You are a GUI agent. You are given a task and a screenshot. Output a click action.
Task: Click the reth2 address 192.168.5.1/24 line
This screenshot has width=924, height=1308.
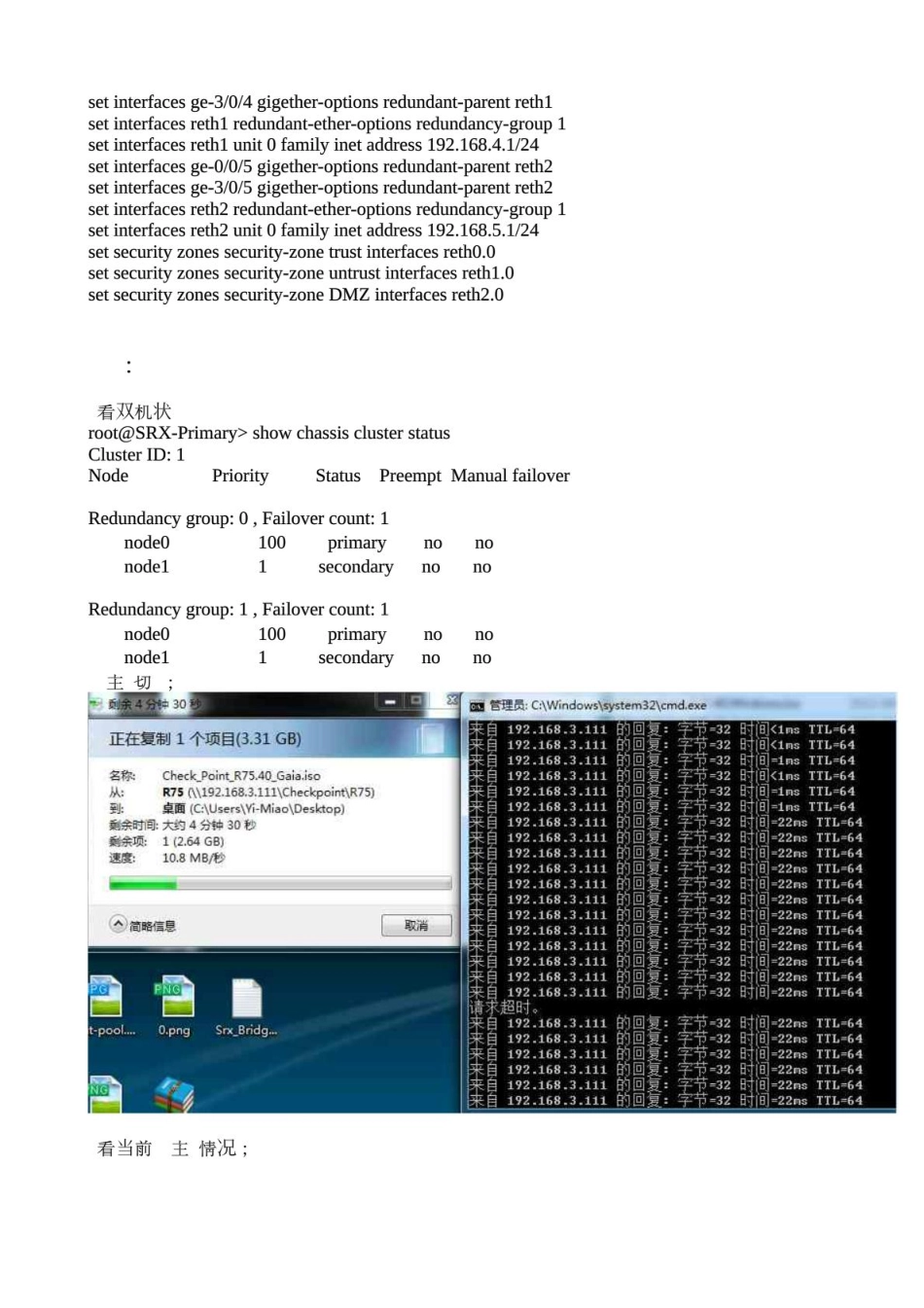[x=313, y=230]
